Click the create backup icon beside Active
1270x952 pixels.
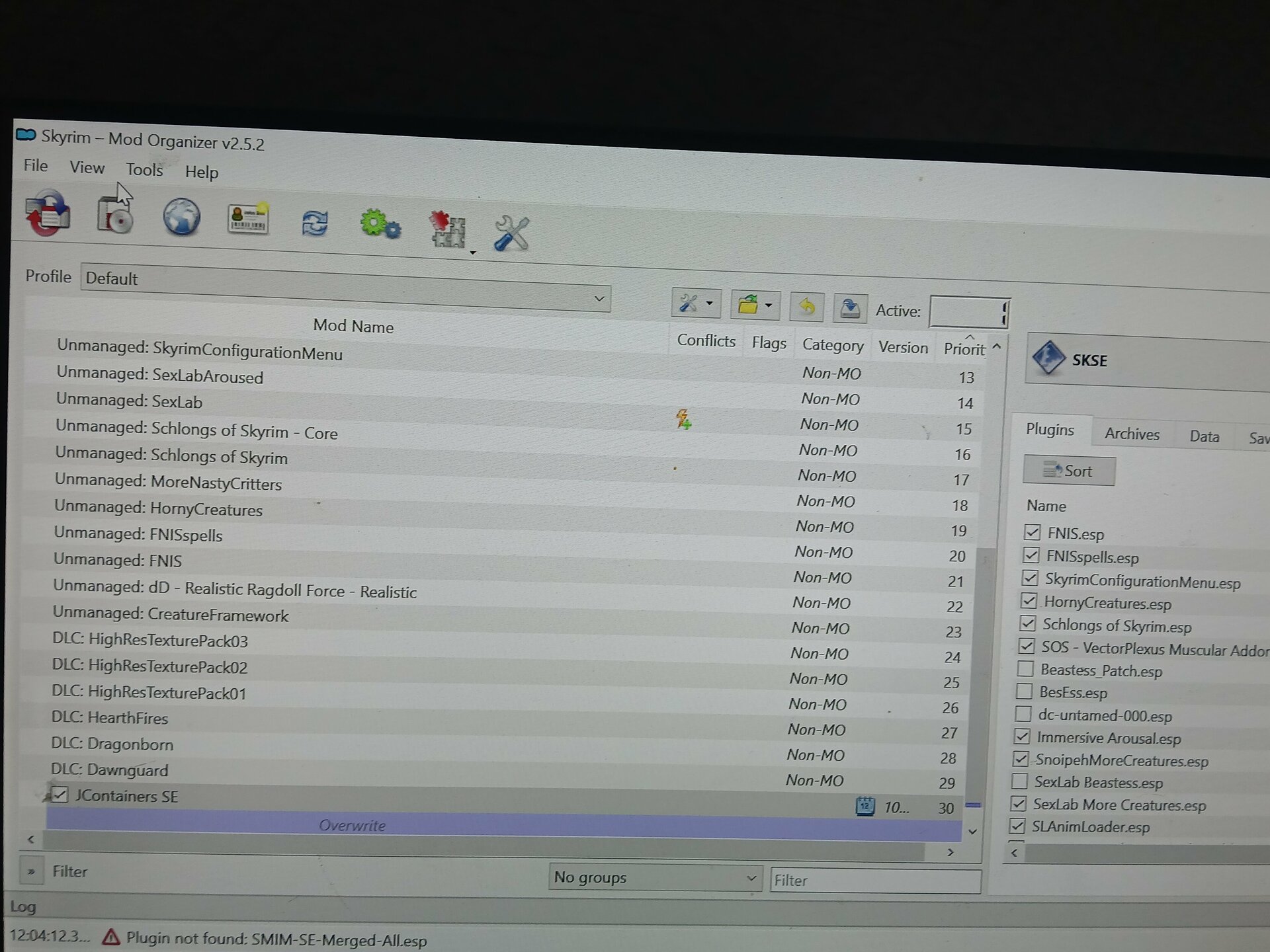click(x=850, y=308)
